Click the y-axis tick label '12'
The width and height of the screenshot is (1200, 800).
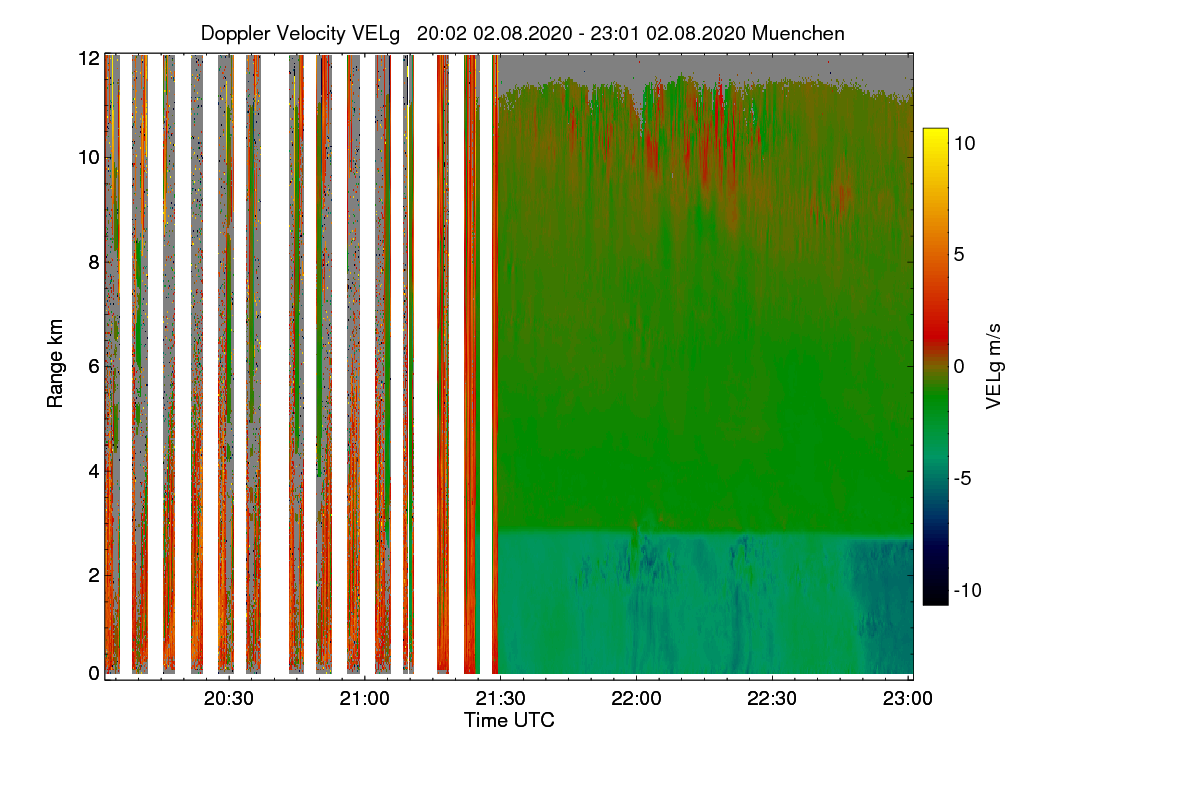[89, 58]
